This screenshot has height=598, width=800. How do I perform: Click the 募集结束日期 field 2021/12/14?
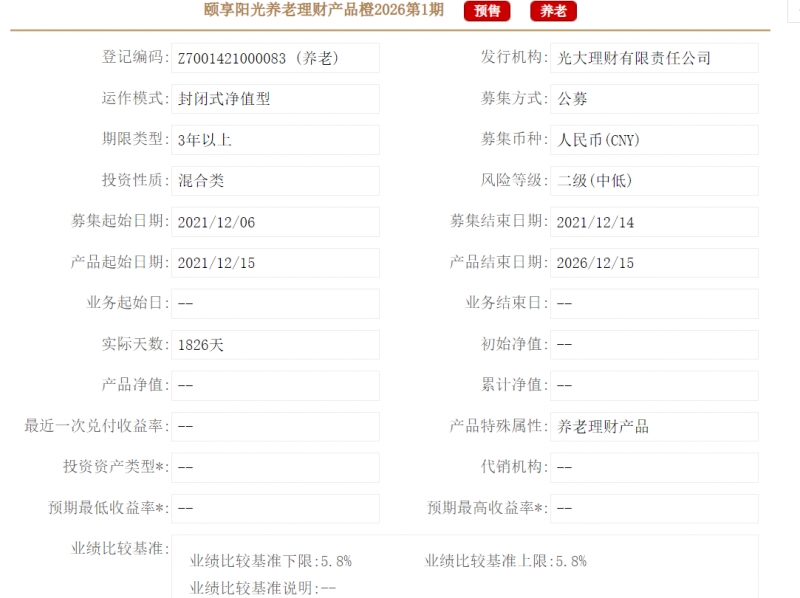(x=654, y=222)
